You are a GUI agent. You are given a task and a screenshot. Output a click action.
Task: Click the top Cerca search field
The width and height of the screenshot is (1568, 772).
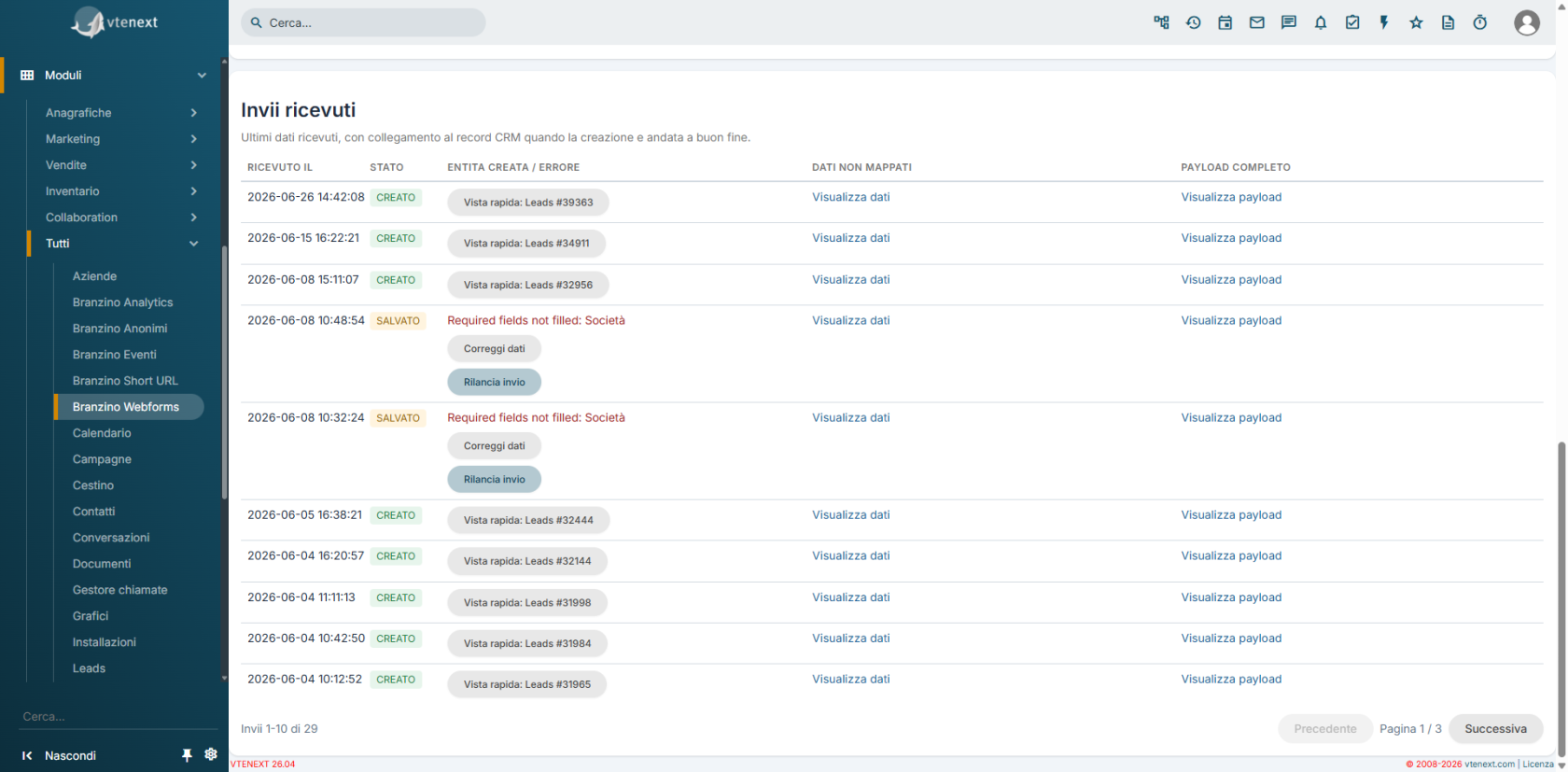[x=364, y=22]
